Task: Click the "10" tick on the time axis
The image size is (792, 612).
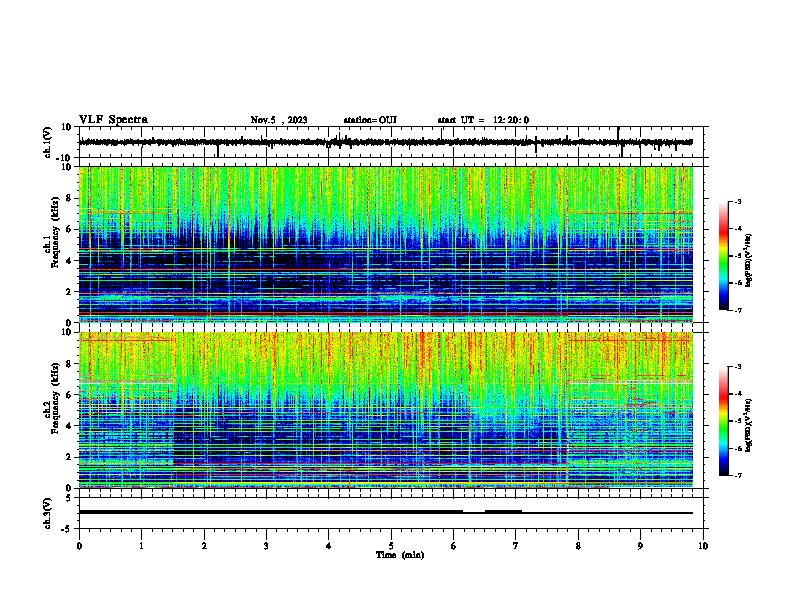Action: [703, 546]
